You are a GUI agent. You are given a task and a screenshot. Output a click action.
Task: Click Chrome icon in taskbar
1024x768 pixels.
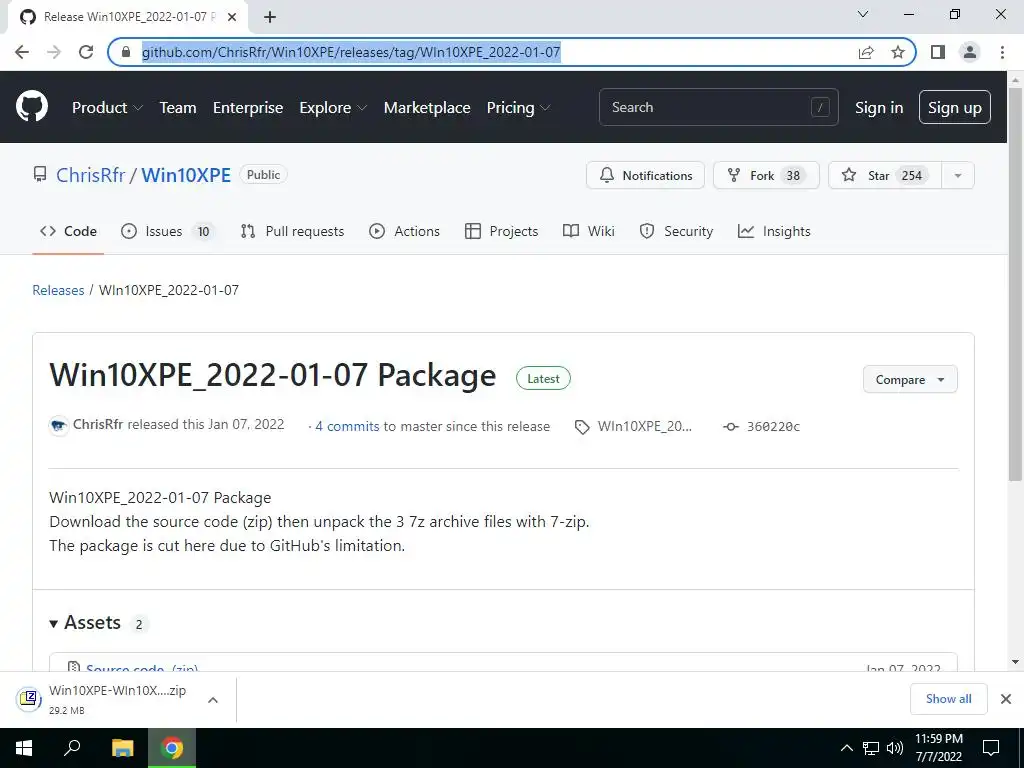click(172, 748)
